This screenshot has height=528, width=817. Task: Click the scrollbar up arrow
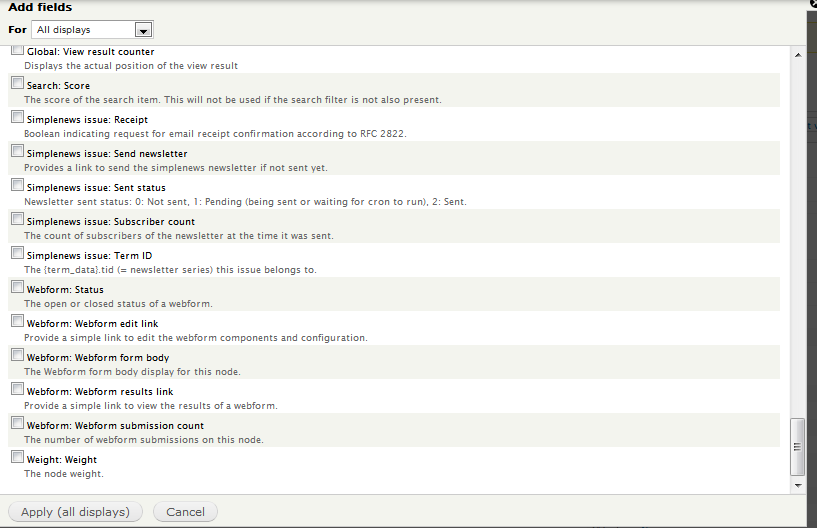click(x=798, y=55)
